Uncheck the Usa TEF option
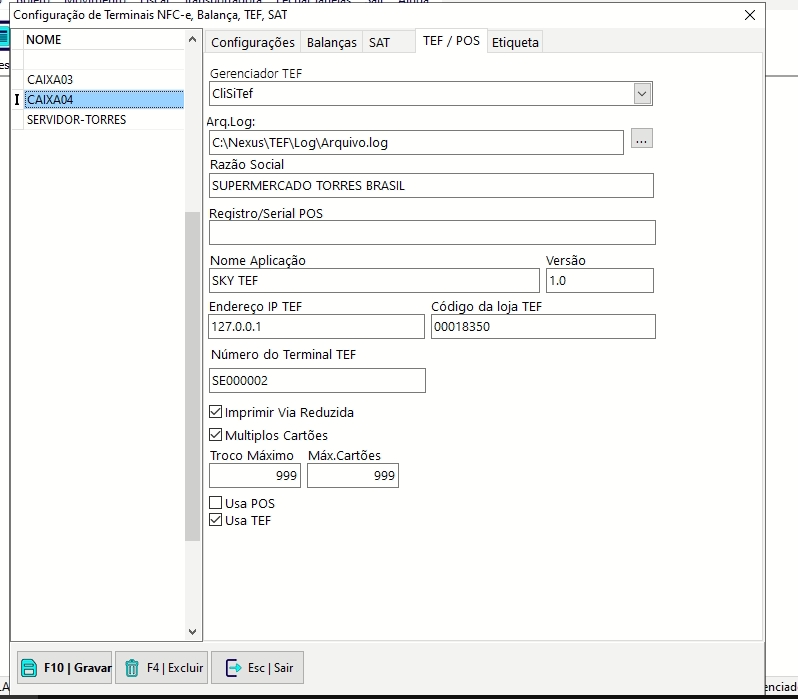This screenshot has width=798, height=699. coord(216,520)
